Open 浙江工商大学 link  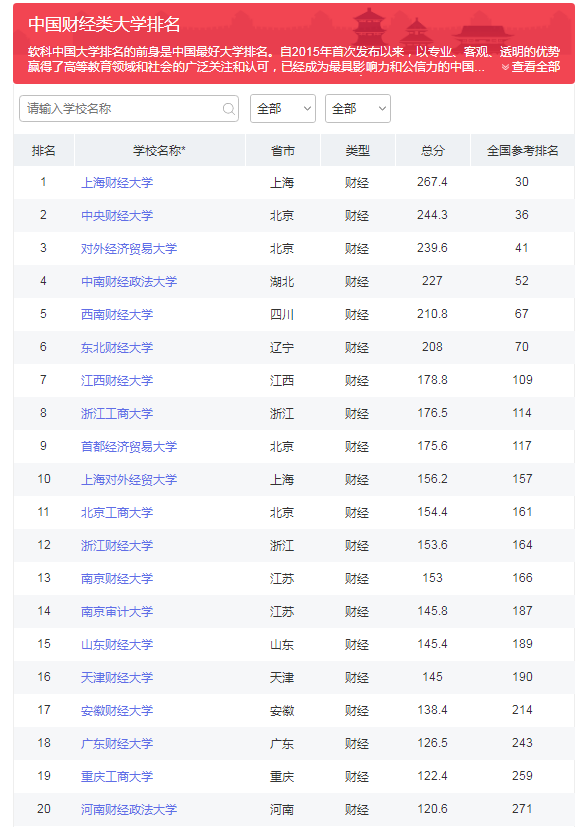point(117,413)
